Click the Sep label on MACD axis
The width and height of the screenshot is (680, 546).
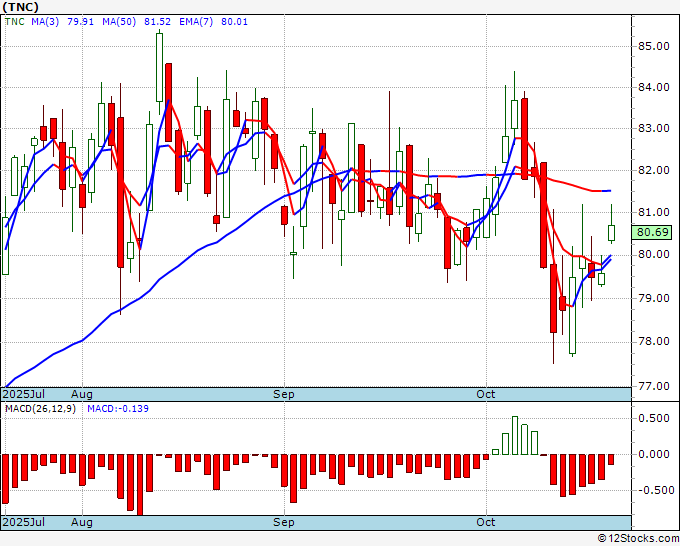284,522
